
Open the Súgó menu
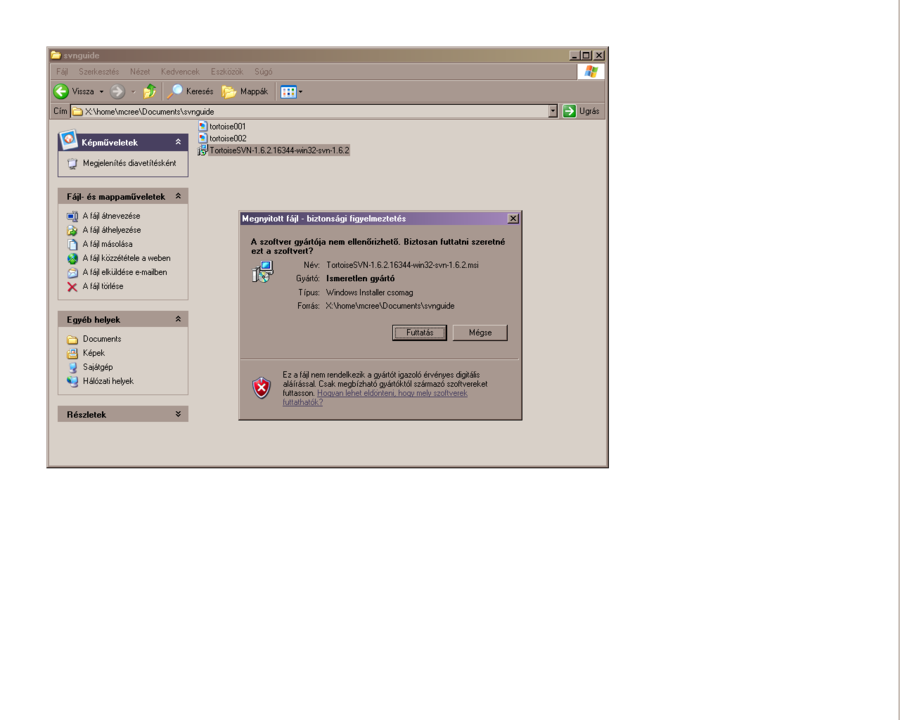coord(263,72)
